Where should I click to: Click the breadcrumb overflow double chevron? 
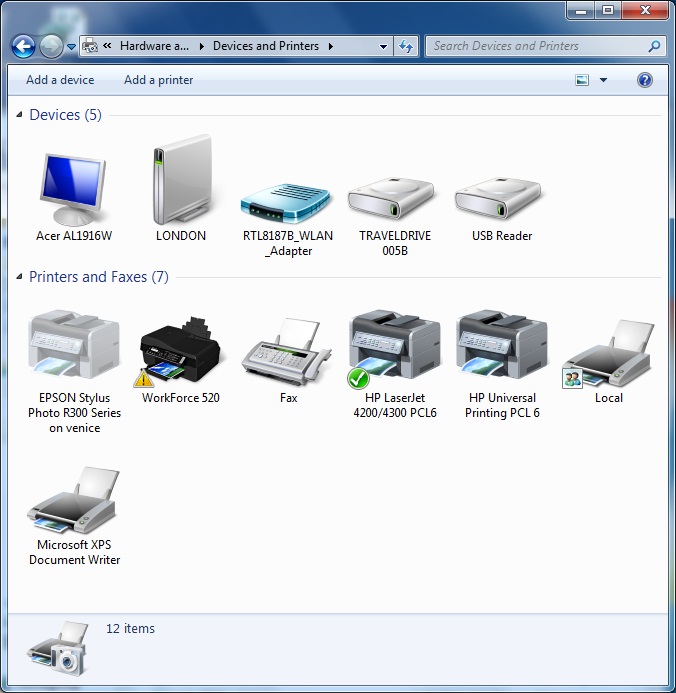(107, 46)
